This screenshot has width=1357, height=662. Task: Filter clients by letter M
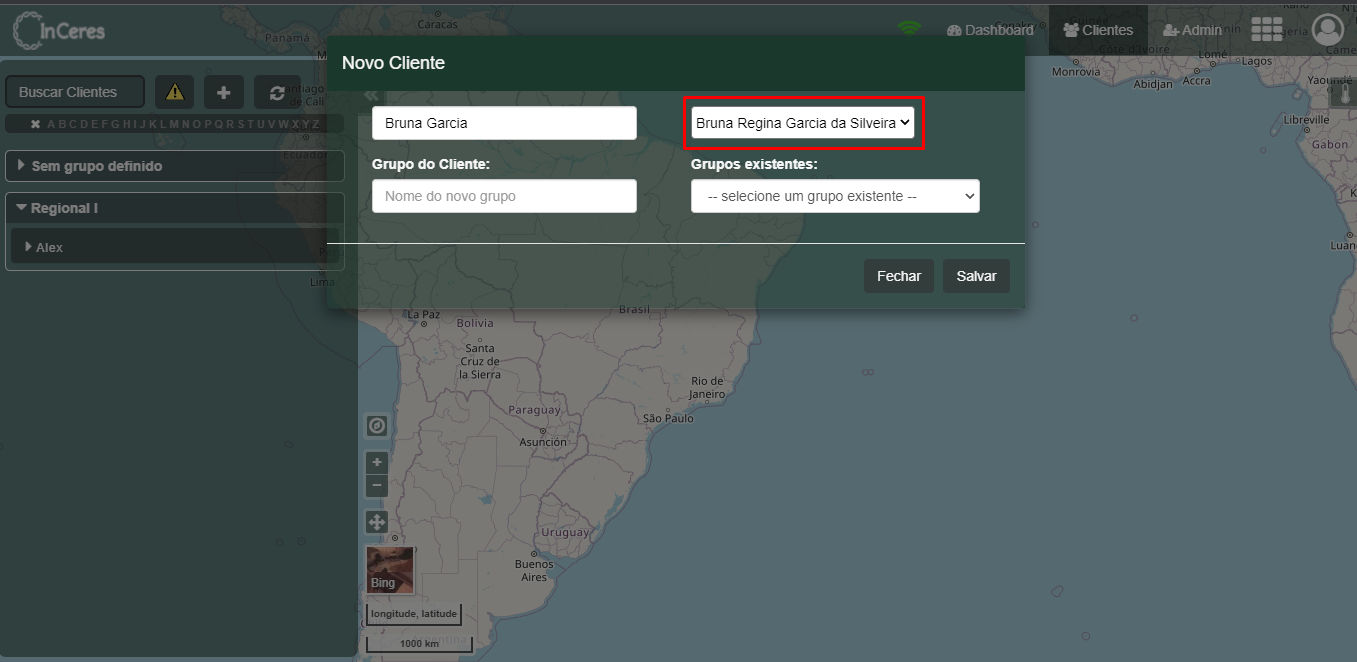174,124
